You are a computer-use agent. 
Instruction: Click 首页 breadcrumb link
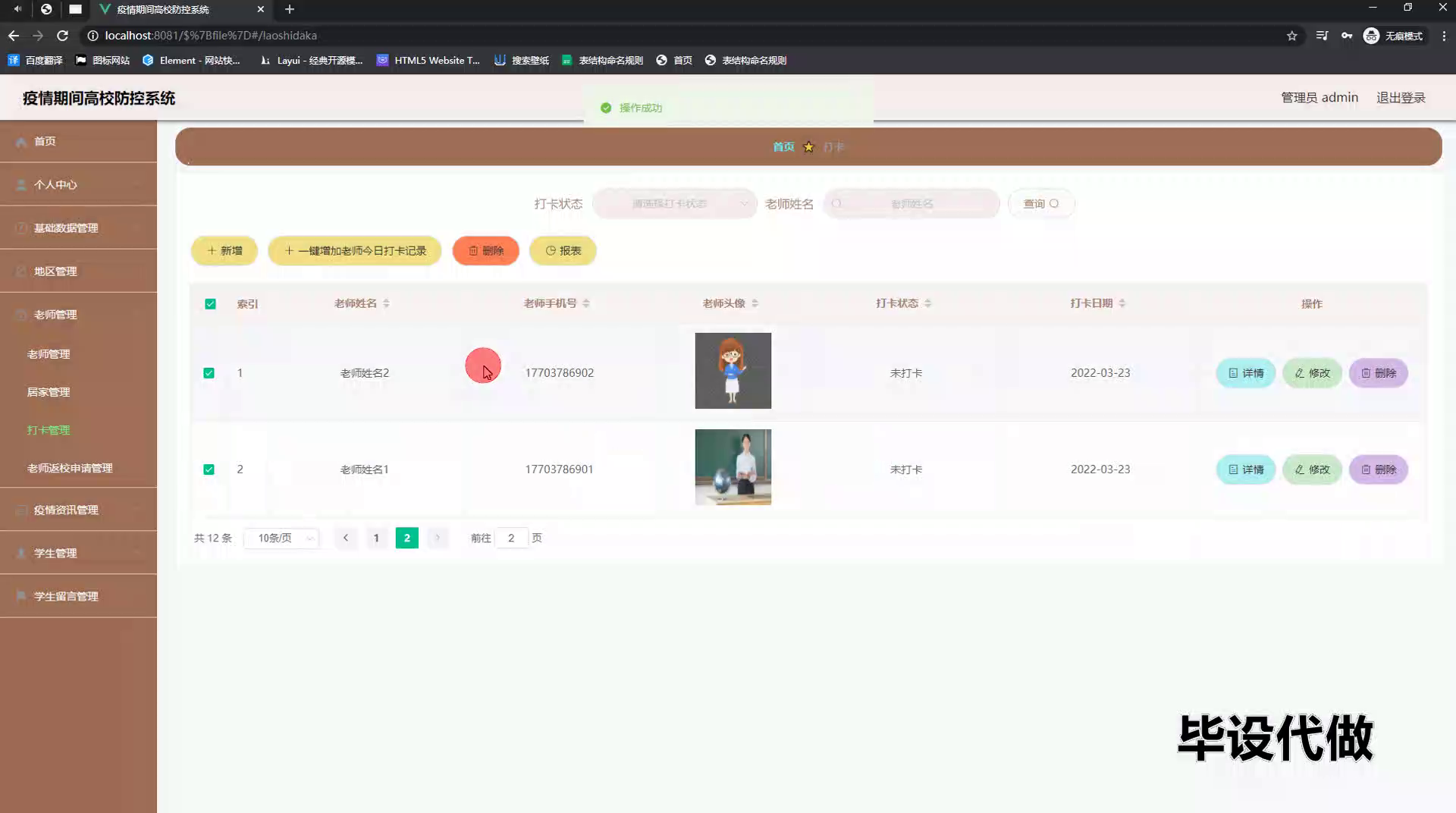783,146
